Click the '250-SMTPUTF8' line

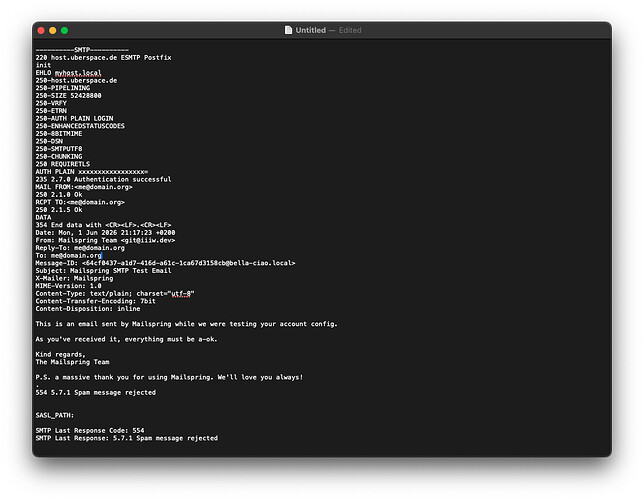[x=59, y=149]
